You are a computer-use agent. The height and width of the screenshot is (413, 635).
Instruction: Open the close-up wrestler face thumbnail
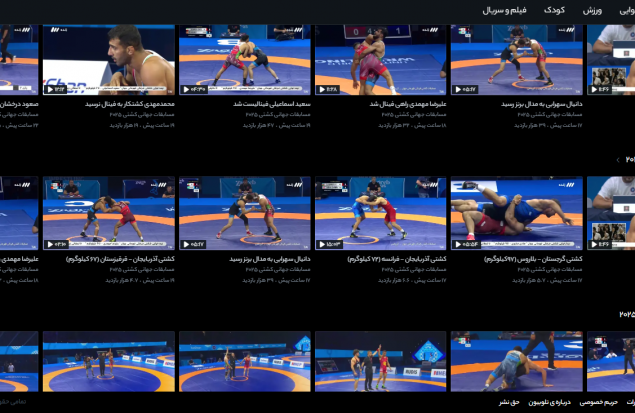point(109,60)
